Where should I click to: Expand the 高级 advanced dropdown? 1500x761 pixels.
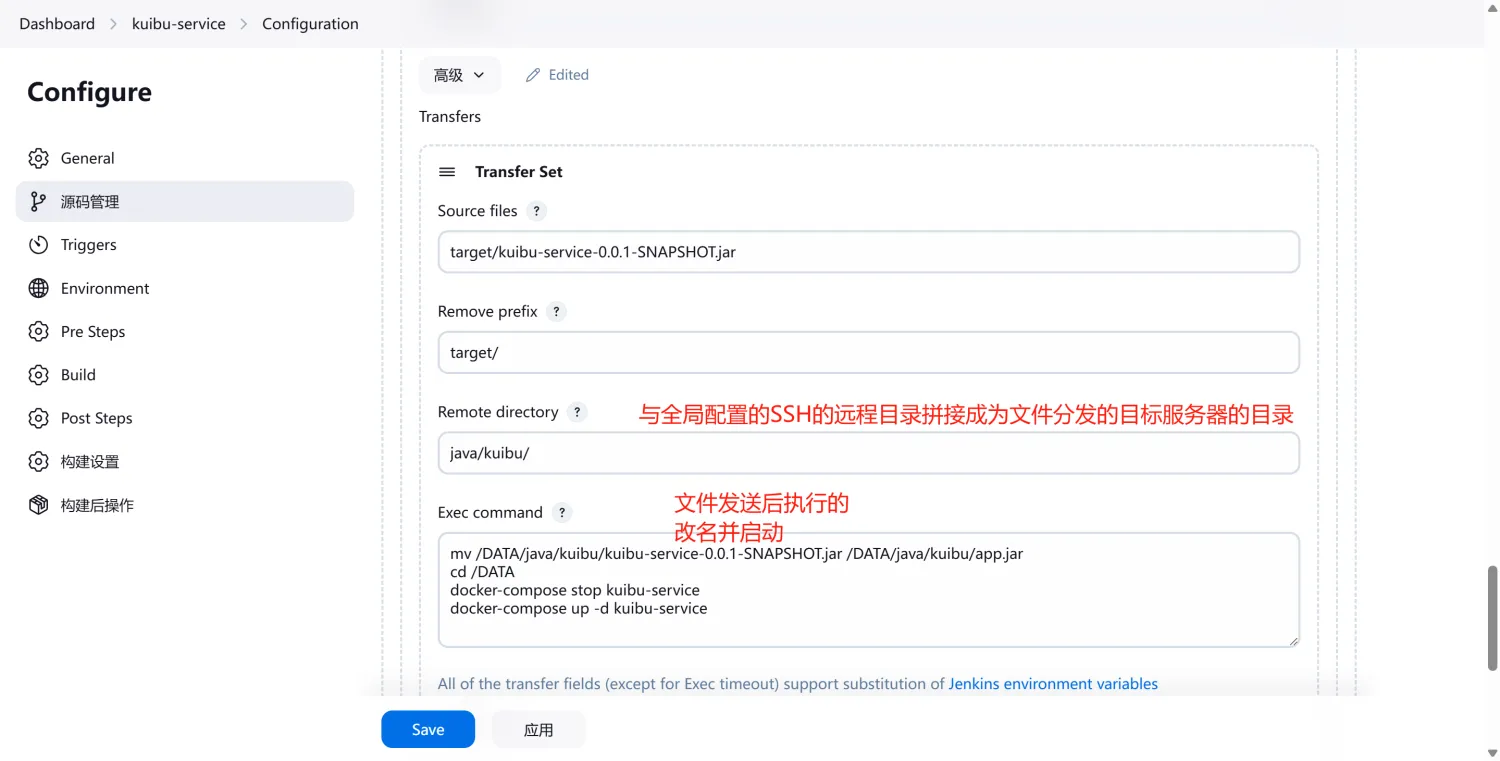[x=459, y=75]
